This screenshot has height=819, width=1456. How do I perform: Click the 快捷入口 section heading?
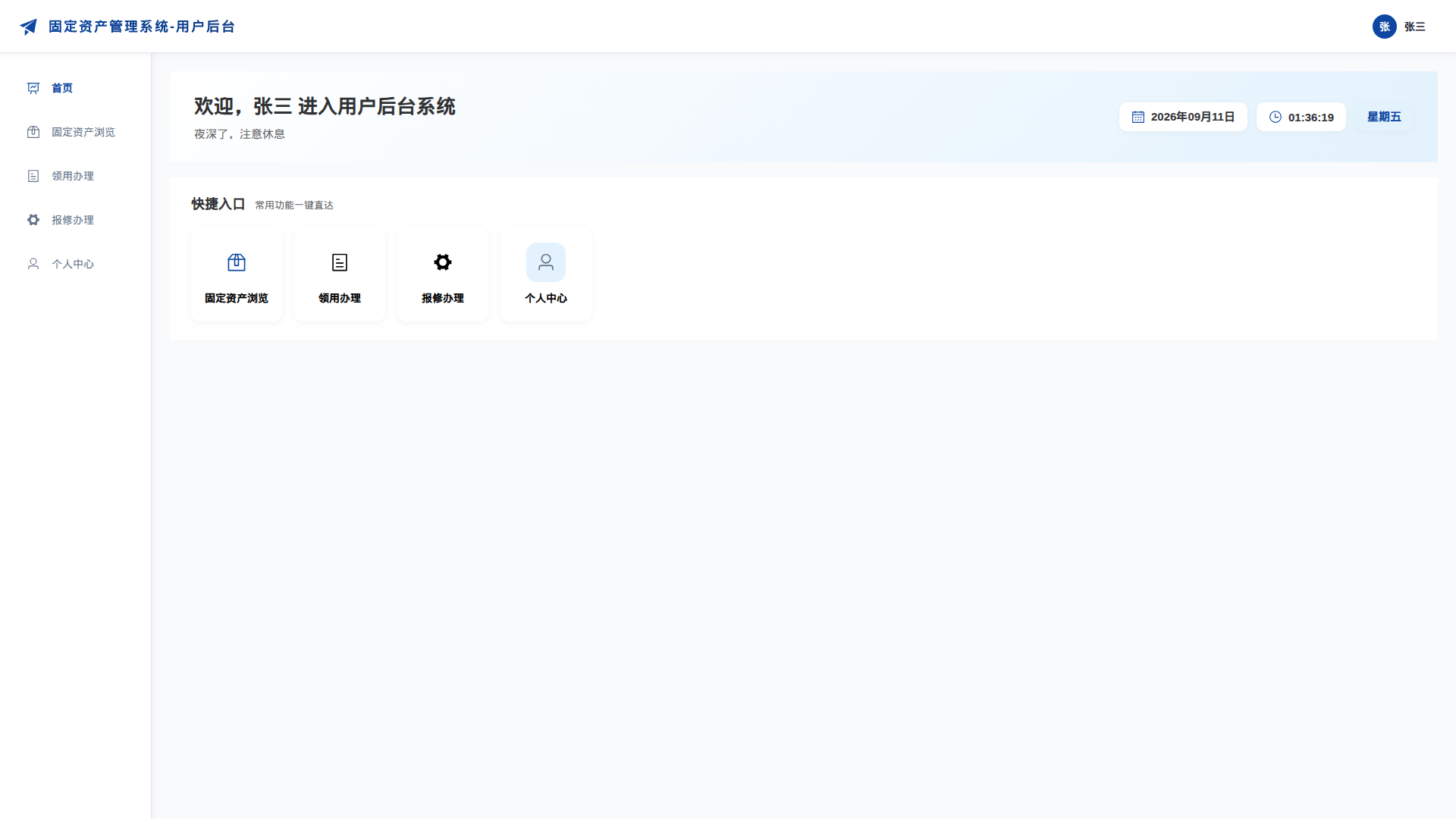(x=218, y=204)
